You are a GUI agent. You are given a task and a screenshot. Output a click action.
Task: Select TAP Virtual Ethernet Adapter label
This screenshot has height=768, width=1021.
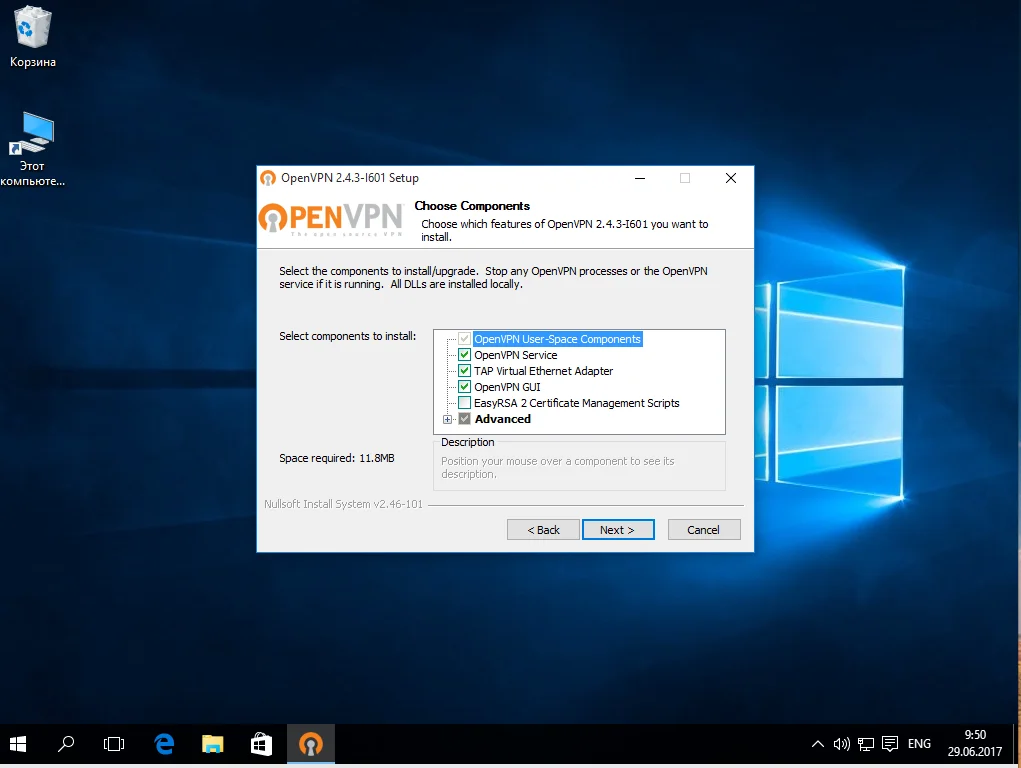click(544, 371)
